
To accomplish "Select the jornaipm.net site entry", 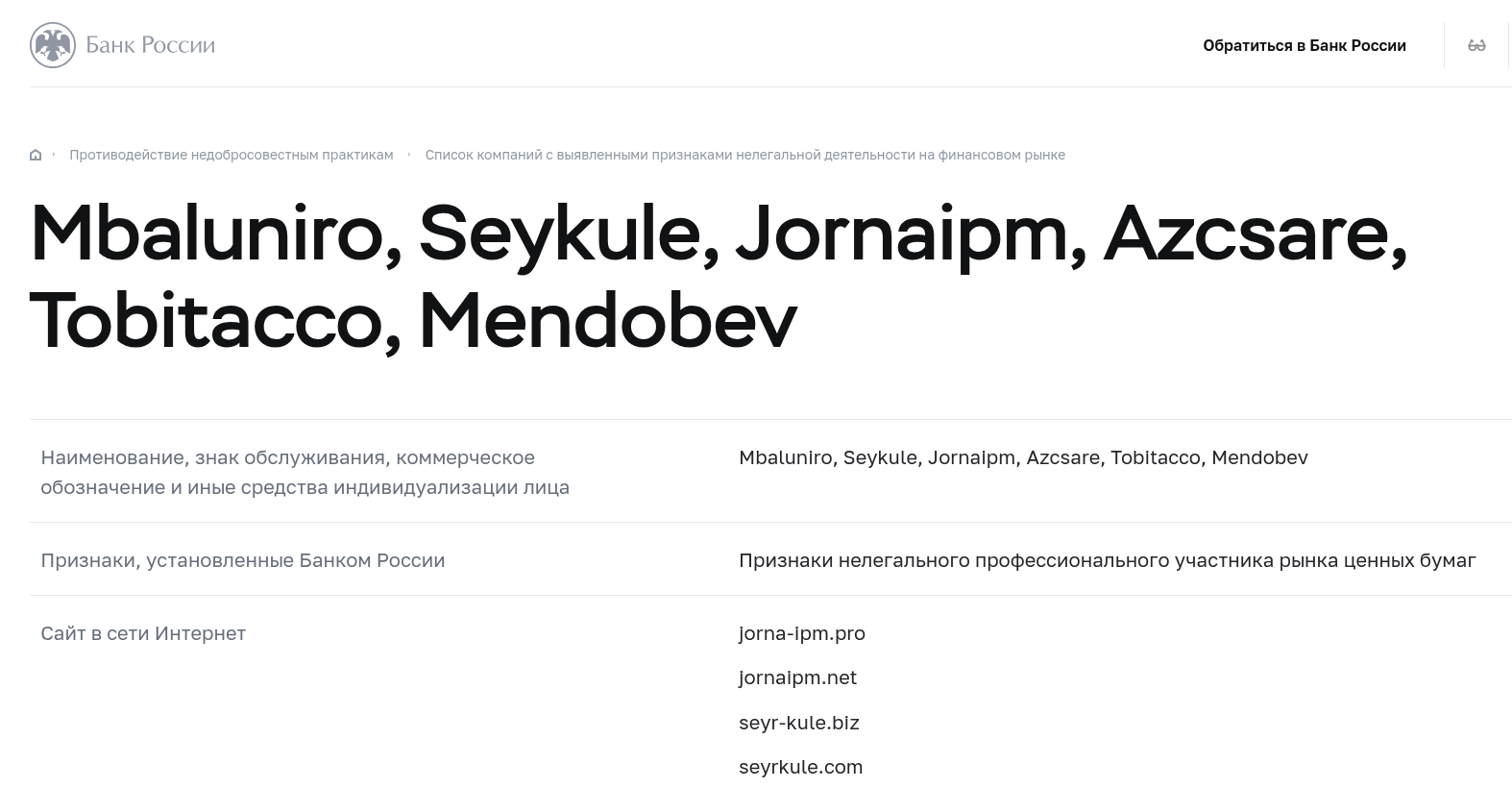I will pyautogui.click(x=797, y=677).
